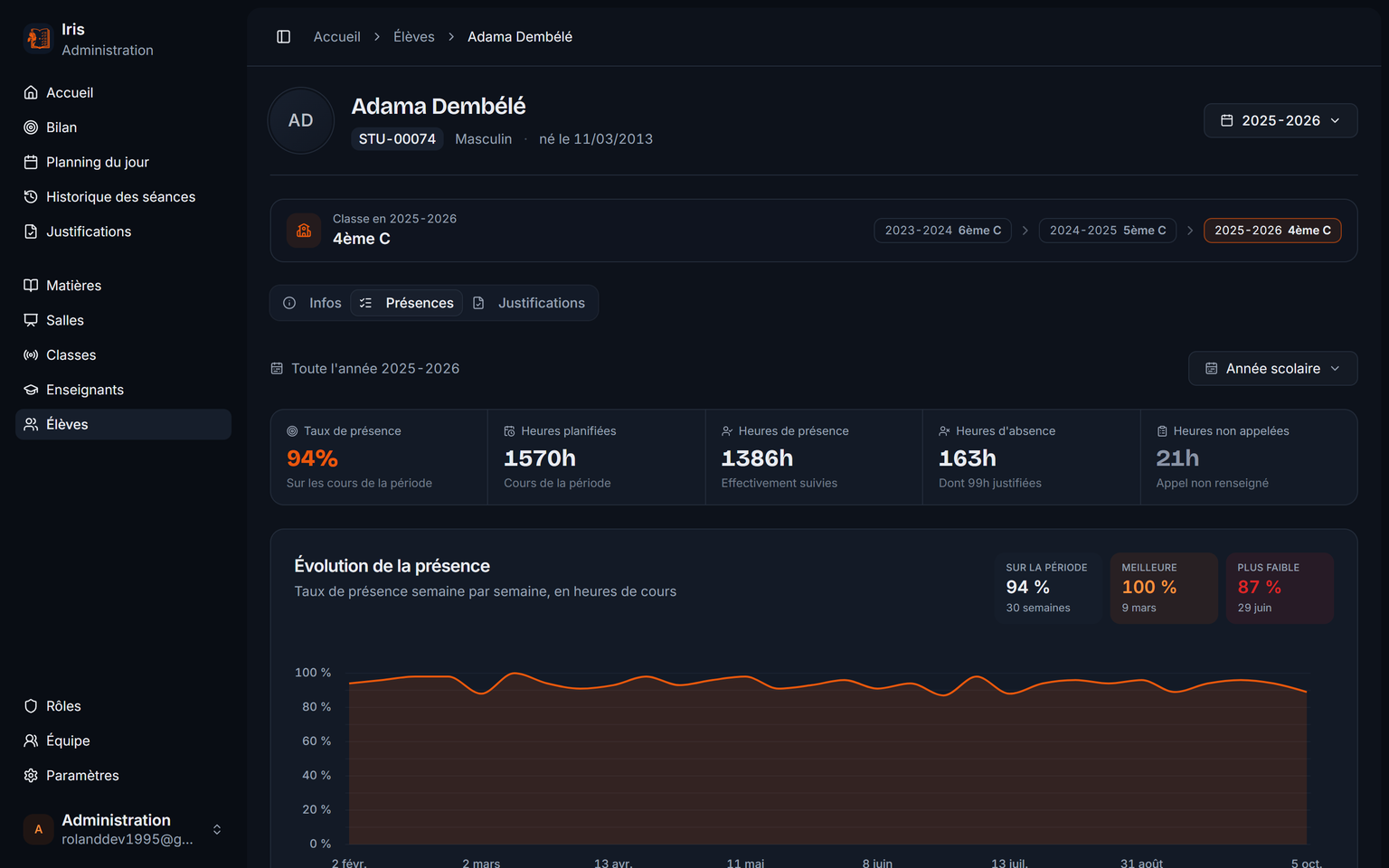1389x868 pixels.
Task: Click the Taux de présence target icon
Action: (292, 431)
